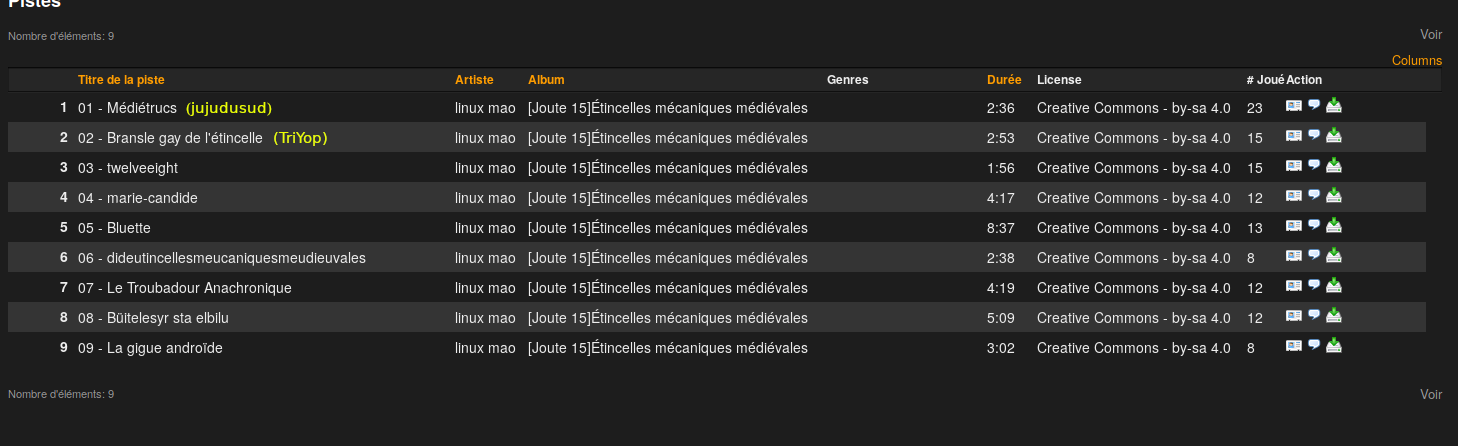Sort tracks by Titre de la piste
The width and height of the screenshot is (1458, 446).
[x=121, y=80]
